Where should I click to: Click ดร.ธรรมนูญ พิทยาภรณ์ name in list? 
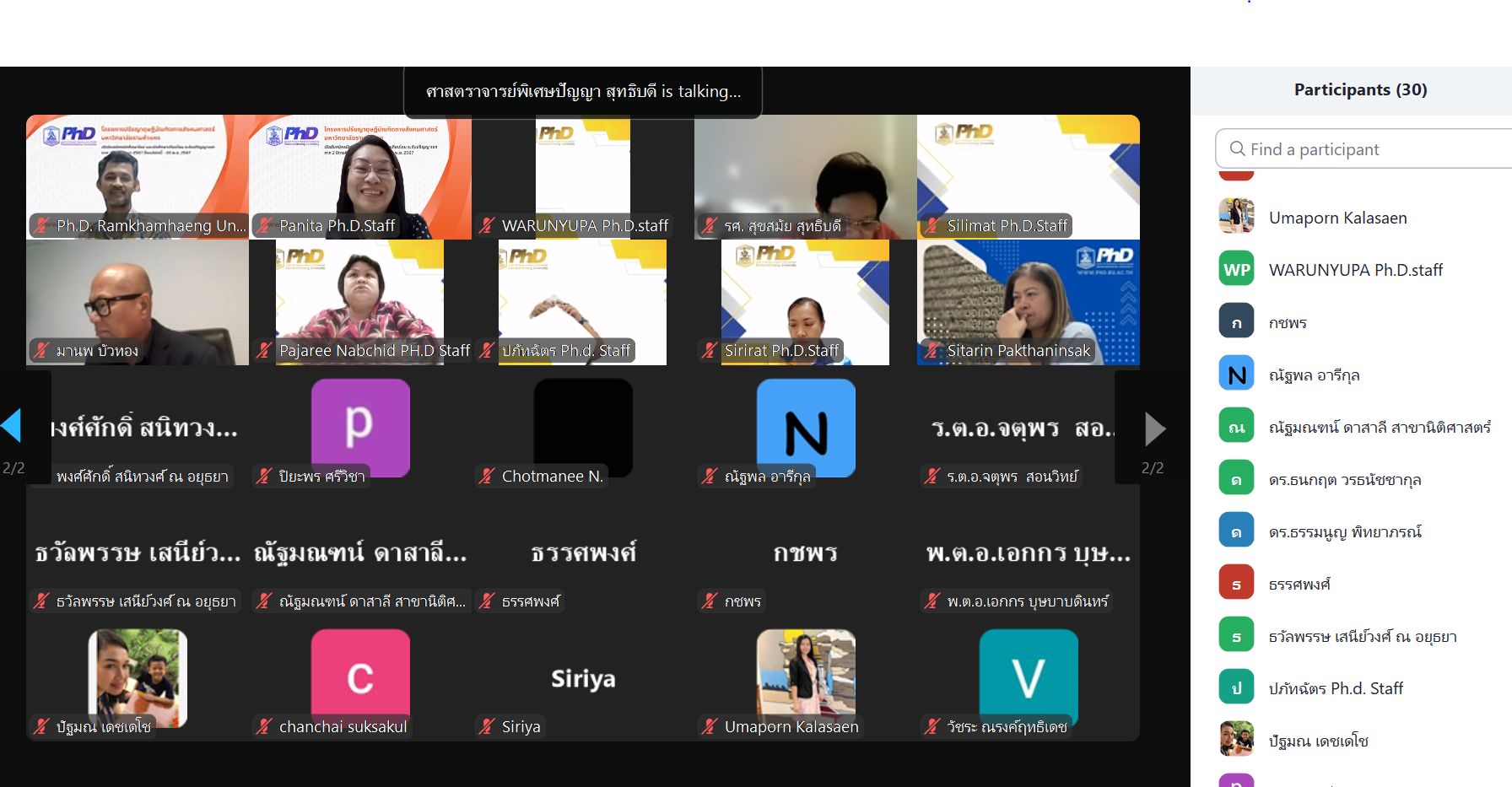click(x=1345, y=531)
